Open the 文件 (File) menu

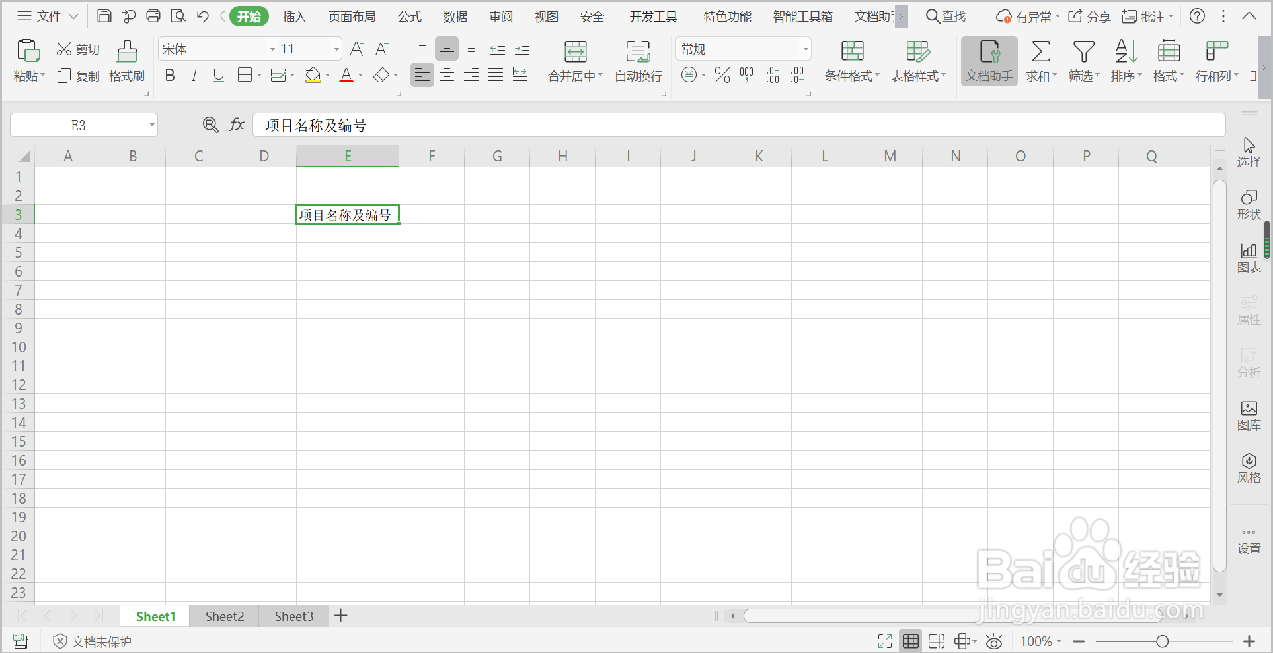coord(48,16)
